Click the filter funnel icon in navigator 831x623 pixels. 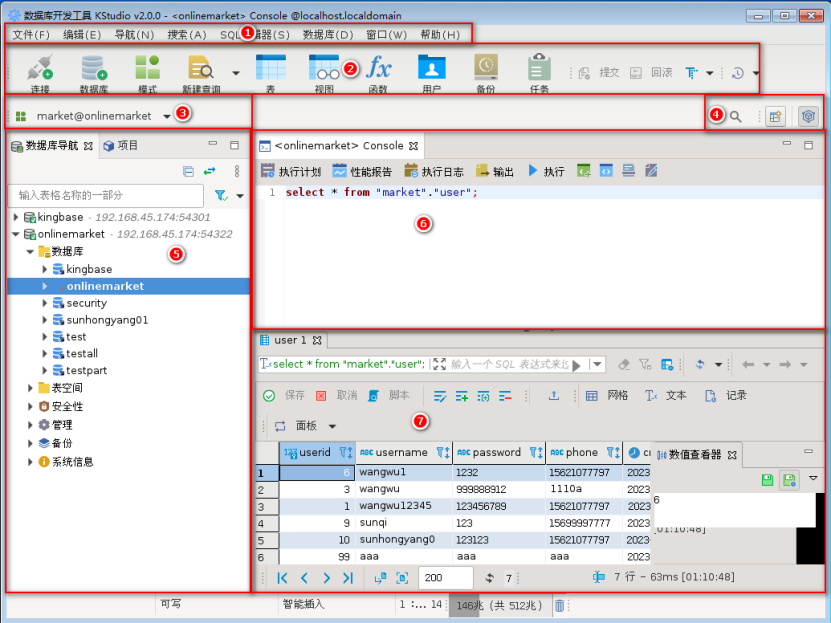point(221,195)
